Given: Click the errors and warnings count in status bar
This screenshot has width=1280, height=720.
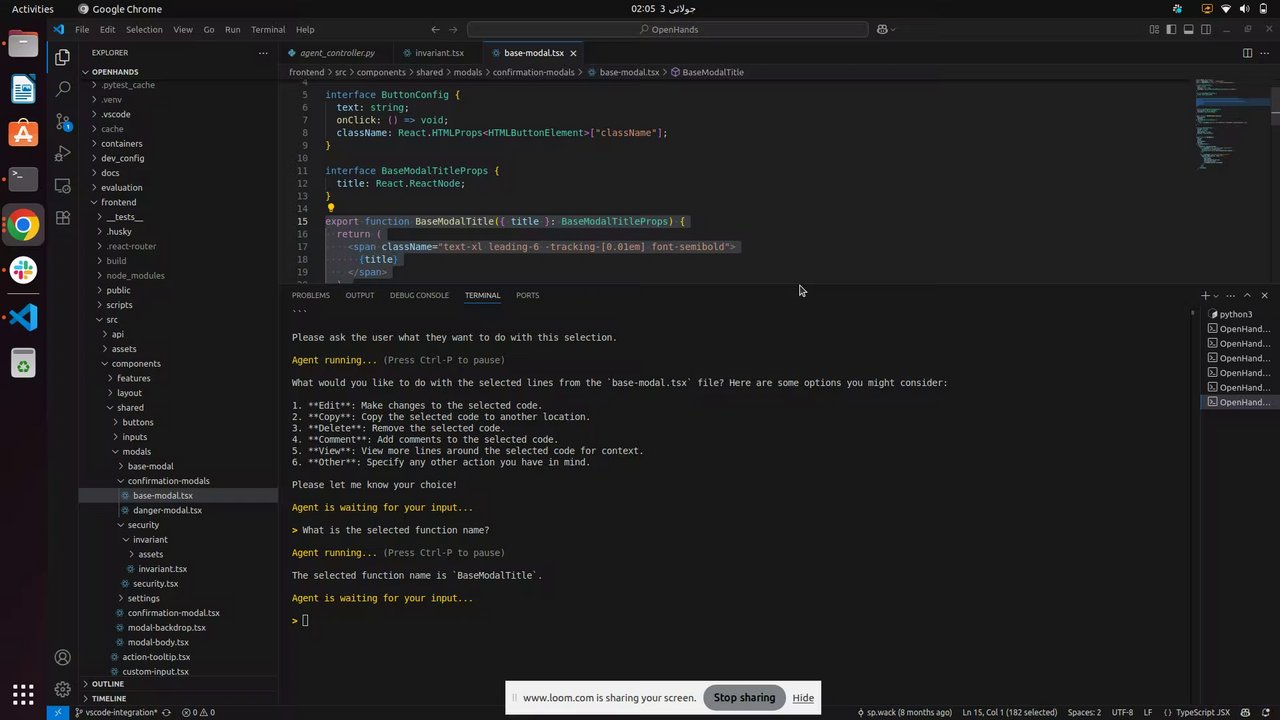Looking at the screenshot, I should (x=198, y=712).
